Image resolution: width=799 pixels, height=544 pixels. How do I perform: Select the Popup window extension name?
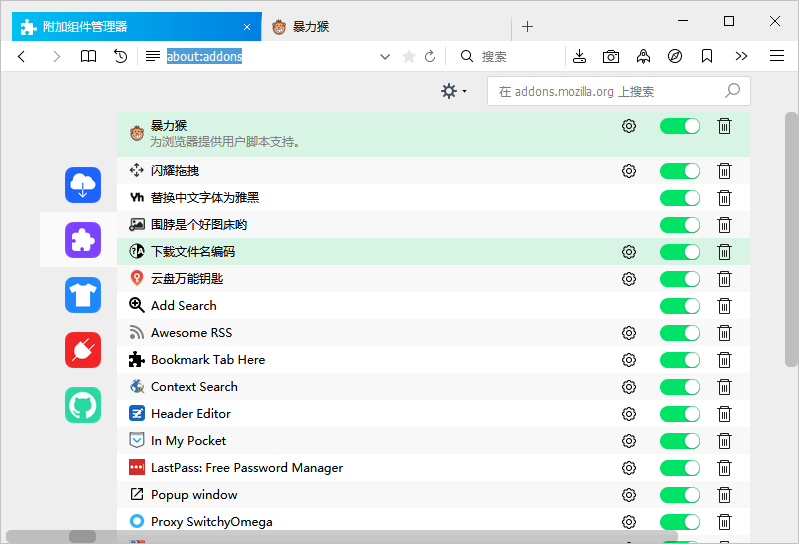194,495
